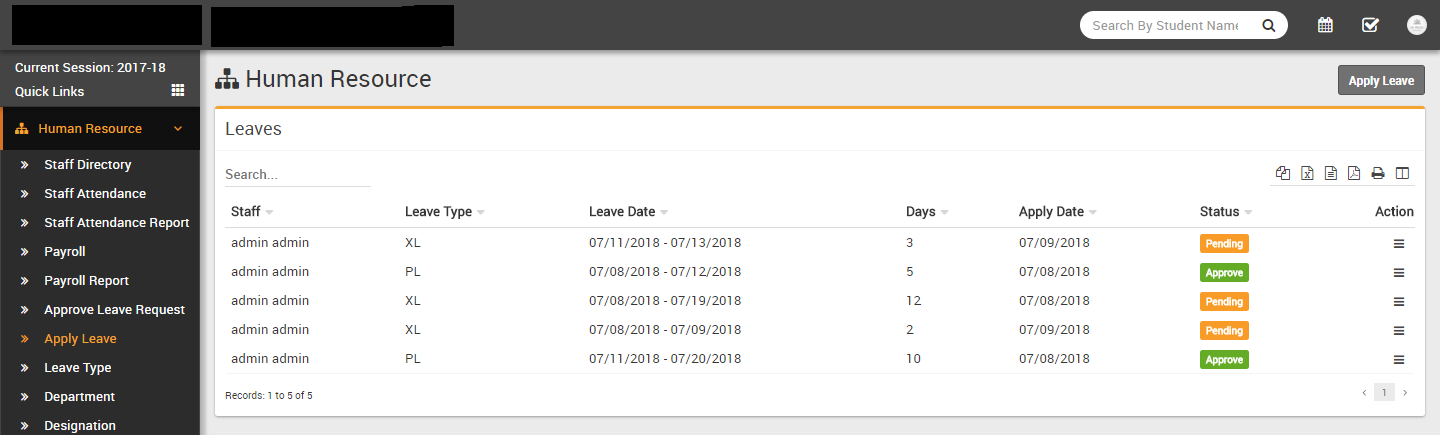1440x435 pixels.
Task: Go to Approve Leave Request page
Action: pyautogui.click(x=114, y=310)
